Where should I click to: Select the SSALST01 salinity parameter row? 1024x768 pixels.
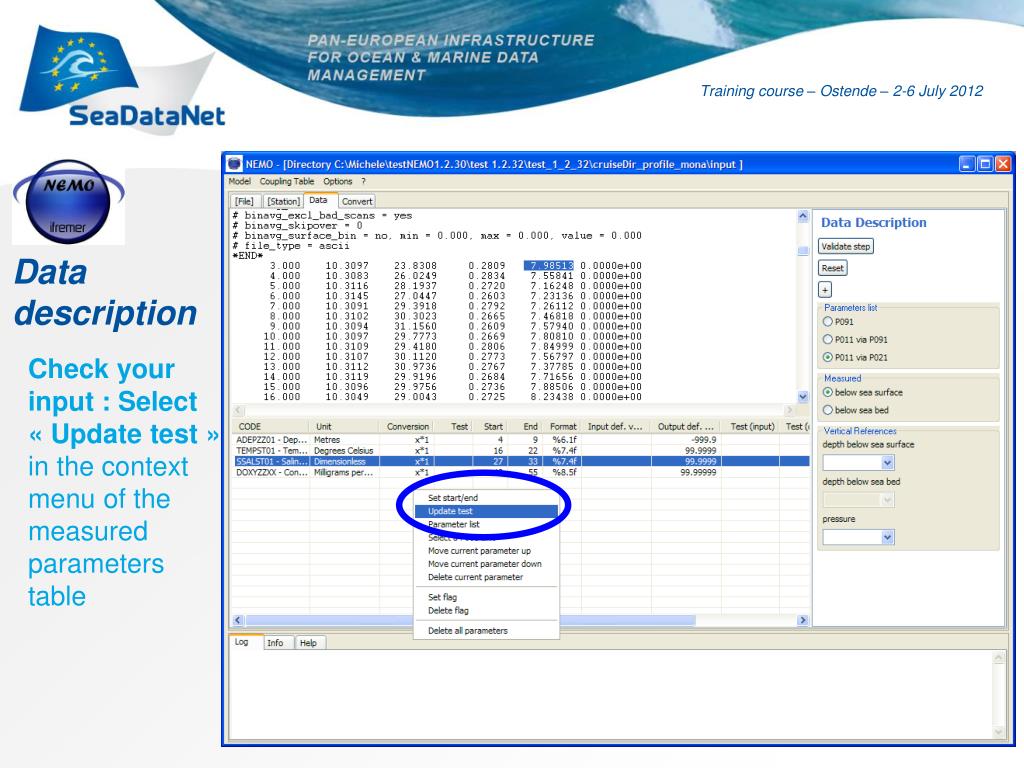pos(520,461)
